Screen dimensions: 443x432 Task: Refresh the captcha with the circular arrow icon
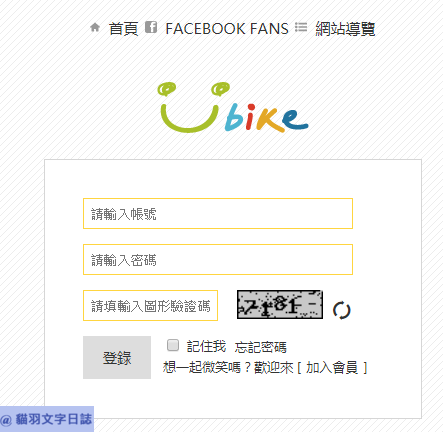click(342, 310)
